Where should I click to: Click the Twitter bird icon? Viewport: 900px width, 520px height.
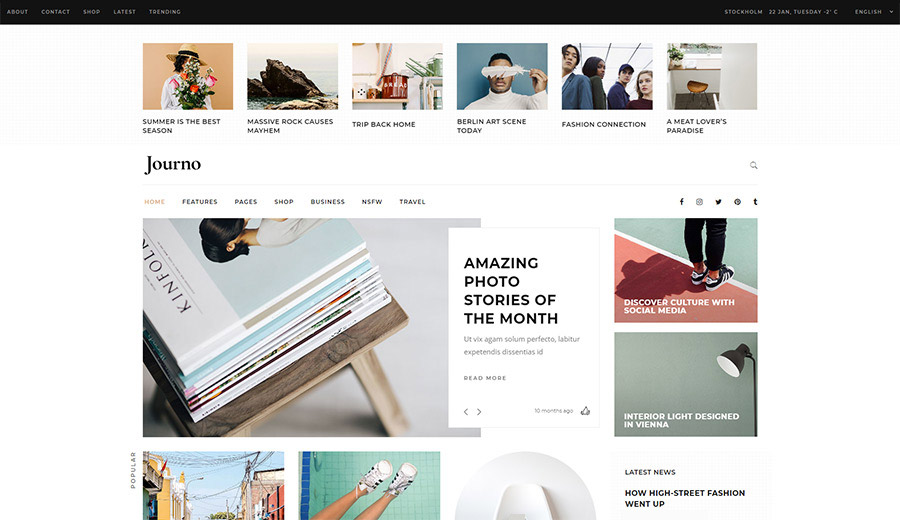[718, 201]
